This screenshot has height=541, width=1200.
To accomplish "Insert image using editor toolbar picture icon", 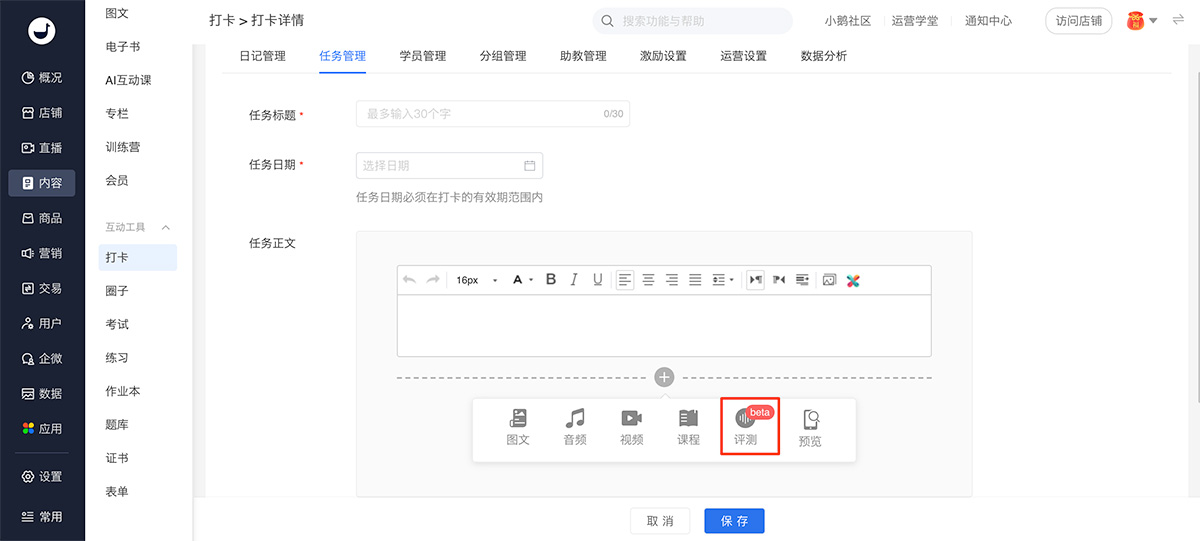I will (828, 280).
